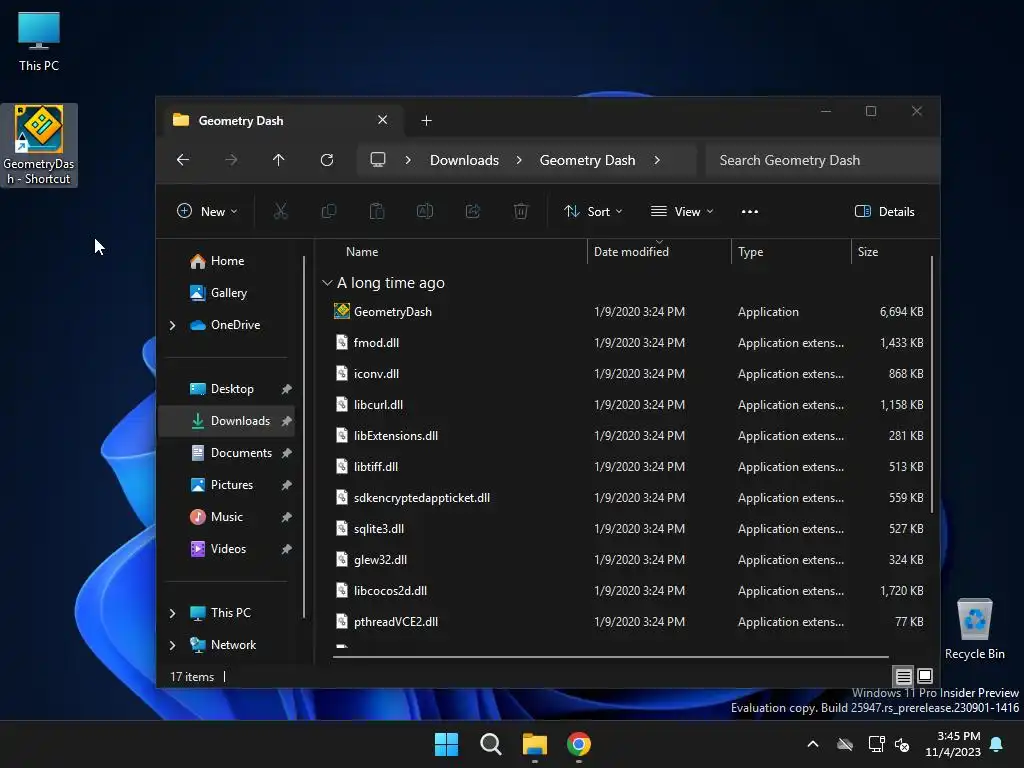This screenshot has height=768, width=1024.
Task: Switch to large thumbnails view icon in status bar
Action: point(925,676)
